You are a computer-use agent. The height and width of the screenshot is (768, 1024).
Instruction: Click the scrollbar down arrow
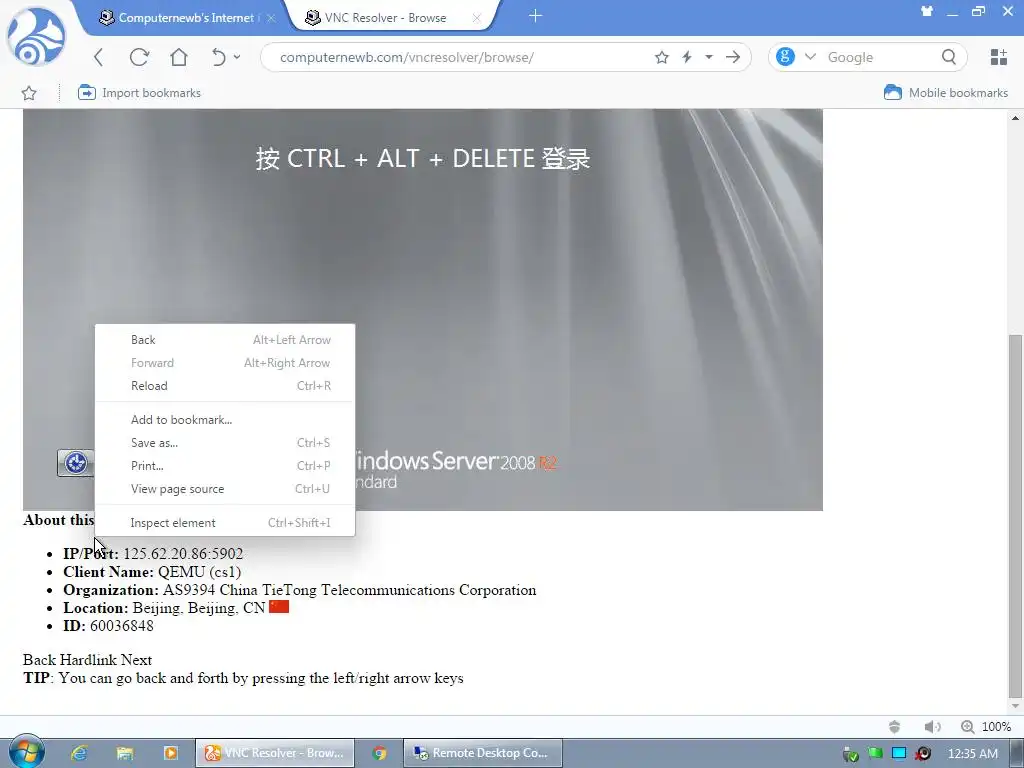coord(1015,706)
